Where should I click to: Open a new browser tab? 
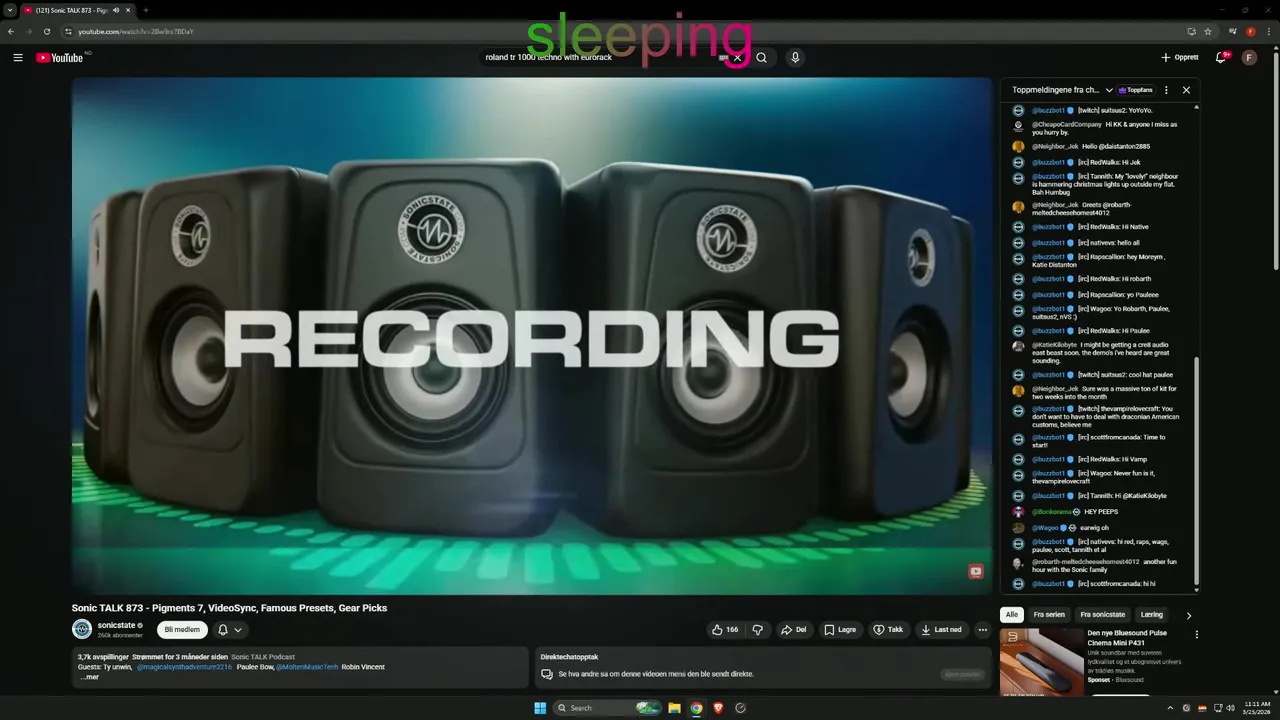[x=146, y=10]
